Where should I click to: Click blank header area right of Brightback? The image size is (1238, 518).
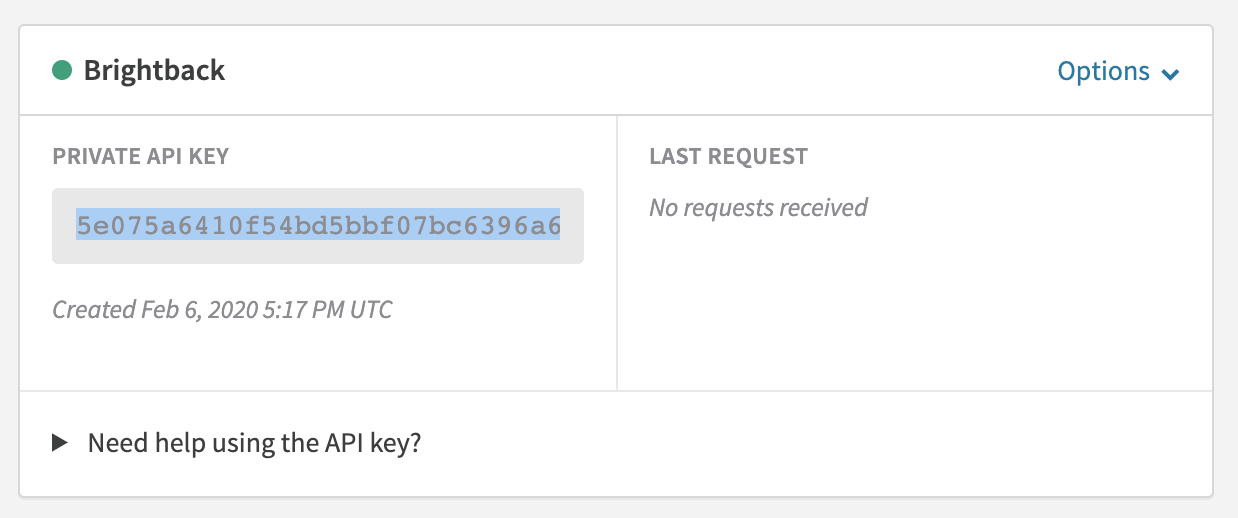click(640, 71)
